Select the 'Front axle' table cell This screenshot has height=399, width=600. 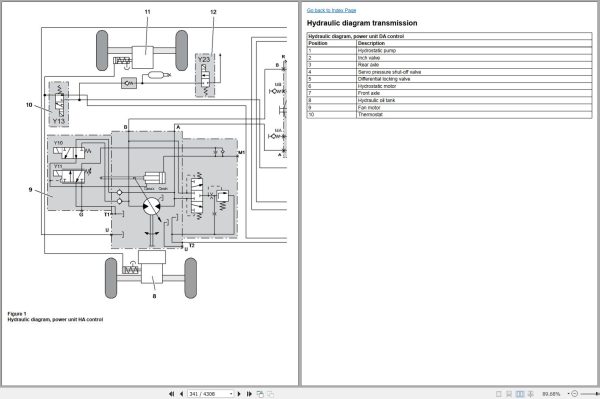(x=474, y=93)
